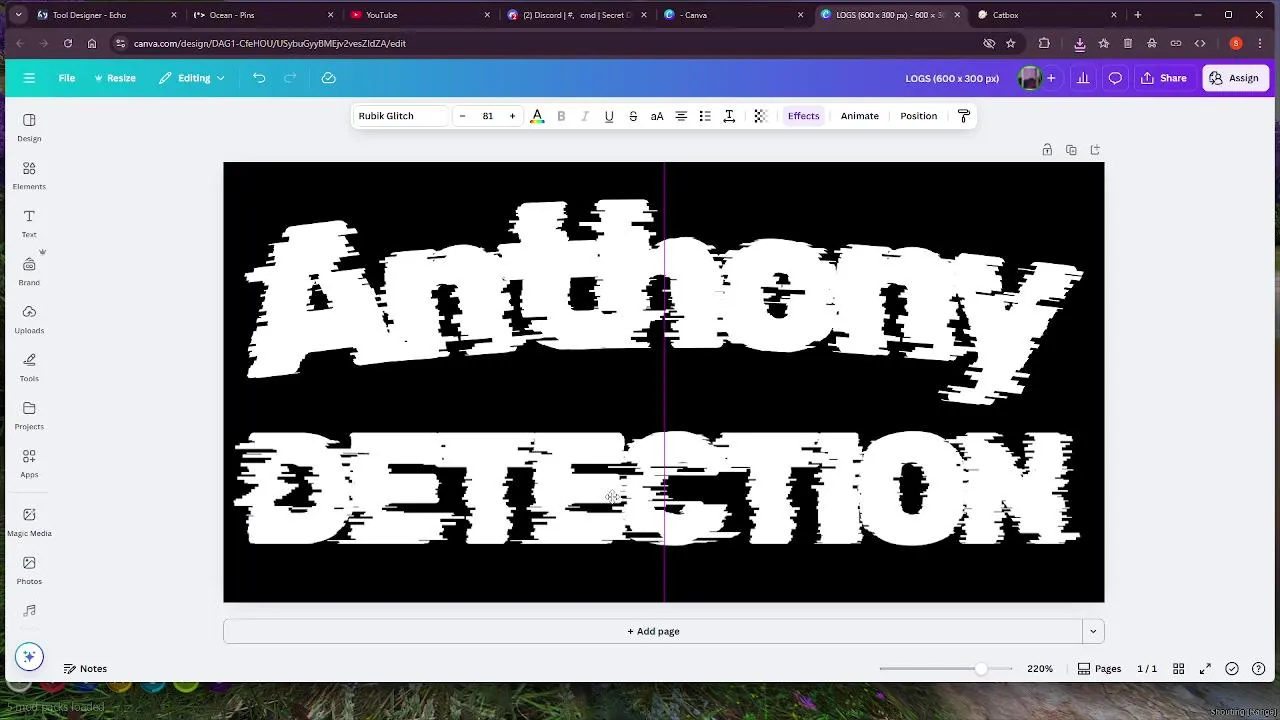
Task: Open the browser tab search dropdown
Action: pyautogui.click(x=18, y=15)
